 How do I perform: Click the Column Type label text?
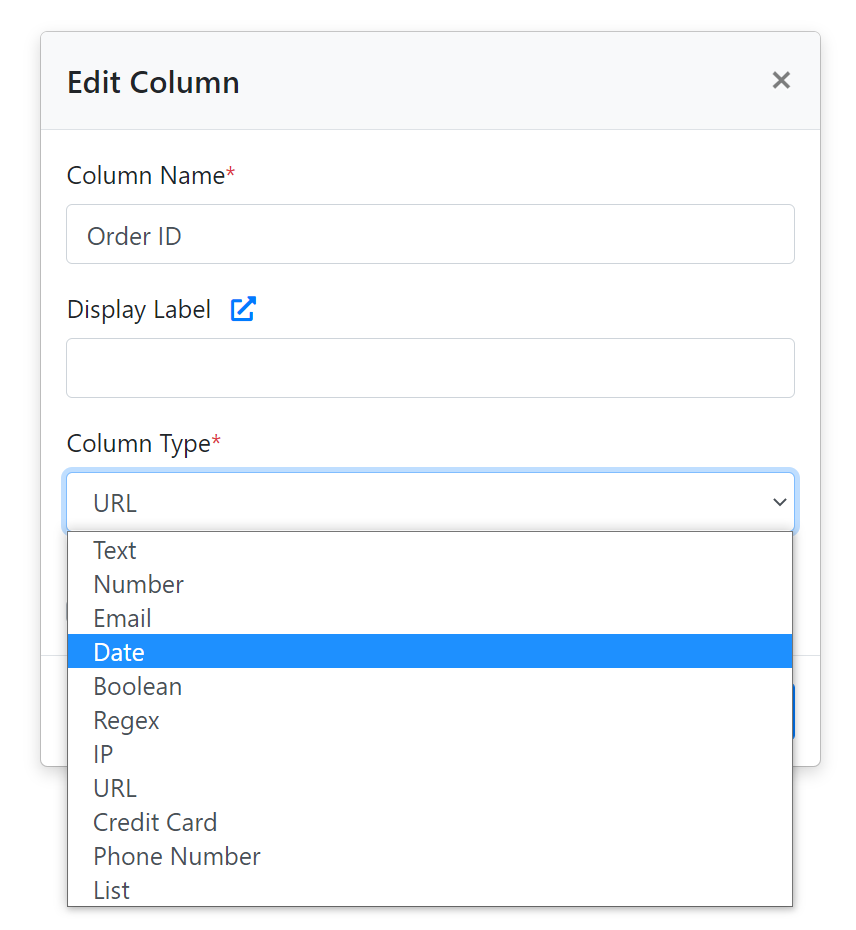click(138, 444)
